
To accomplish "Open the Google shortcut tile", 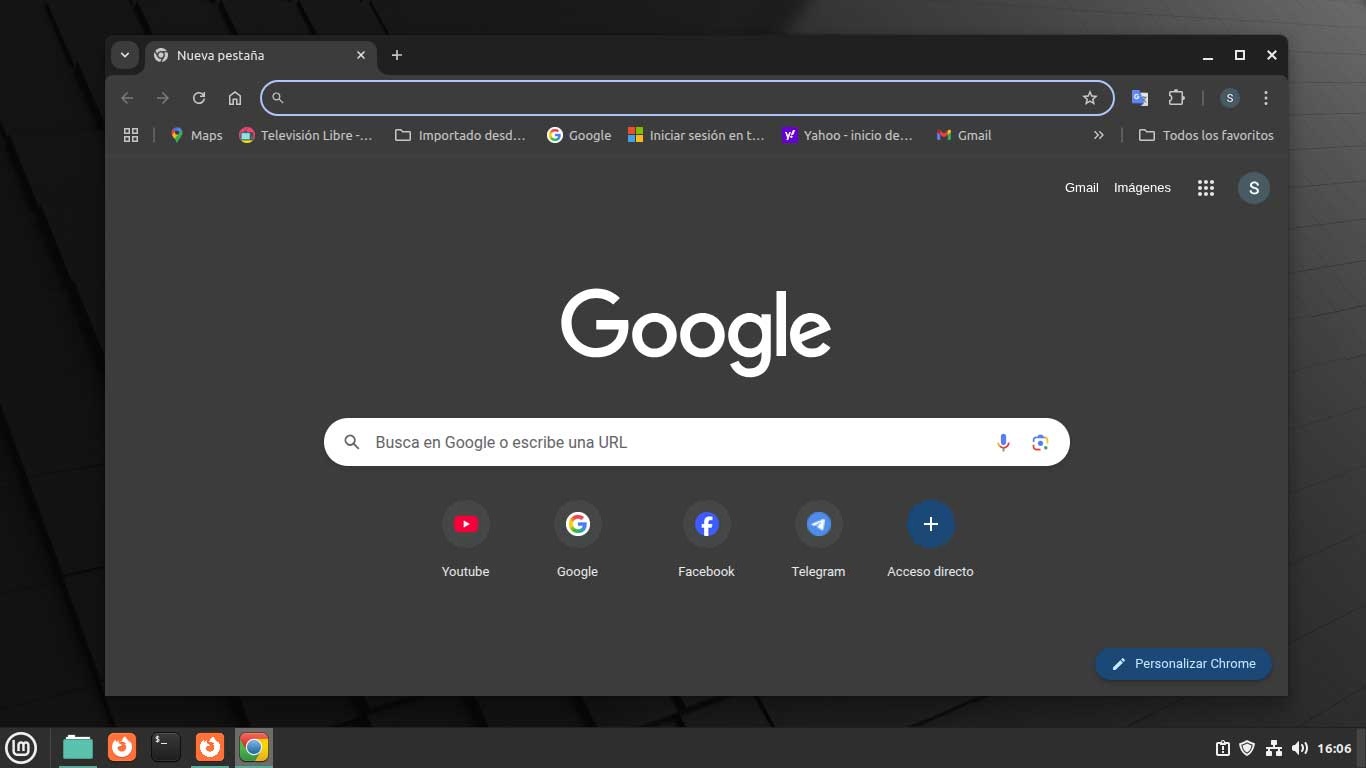I will pyautogui.click(x=578, y=541).
